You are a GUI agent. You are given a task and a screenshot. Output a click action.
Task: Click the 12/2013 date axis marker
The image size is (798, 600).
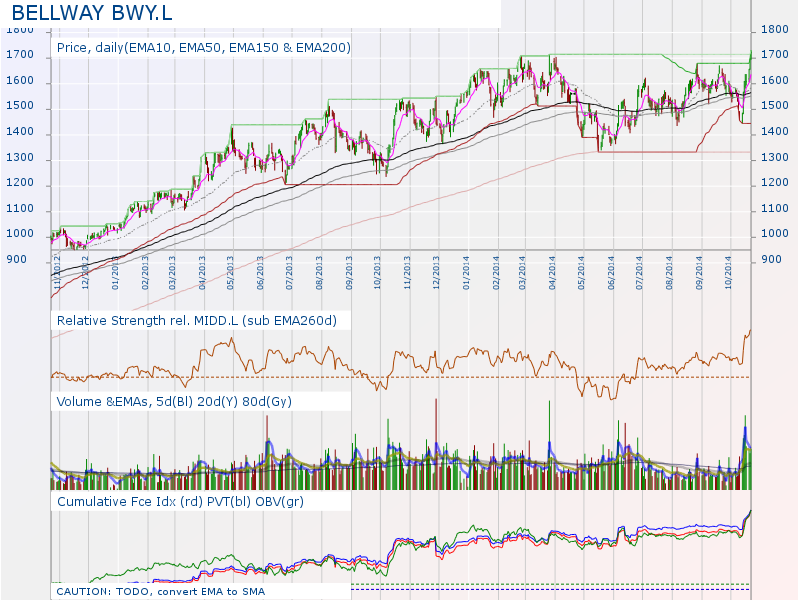coord(436,273)
